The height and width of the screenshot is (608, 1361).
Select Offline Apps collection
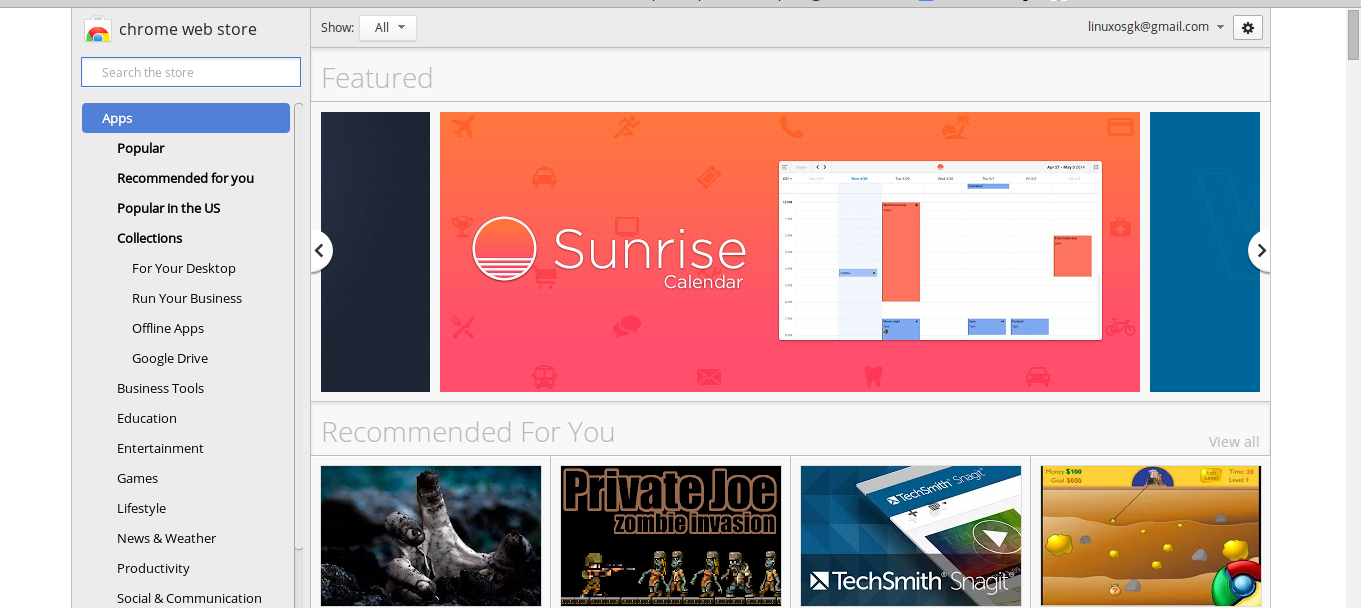[x=168, y=328]
